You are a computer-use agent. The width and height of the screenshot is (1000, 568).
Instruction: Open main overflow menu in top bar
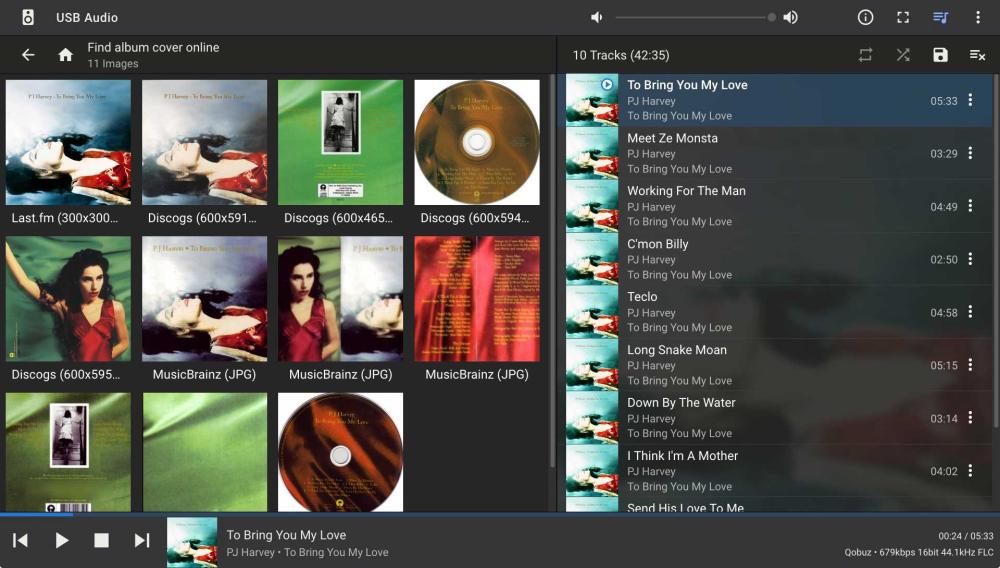(x=977, y=17)
